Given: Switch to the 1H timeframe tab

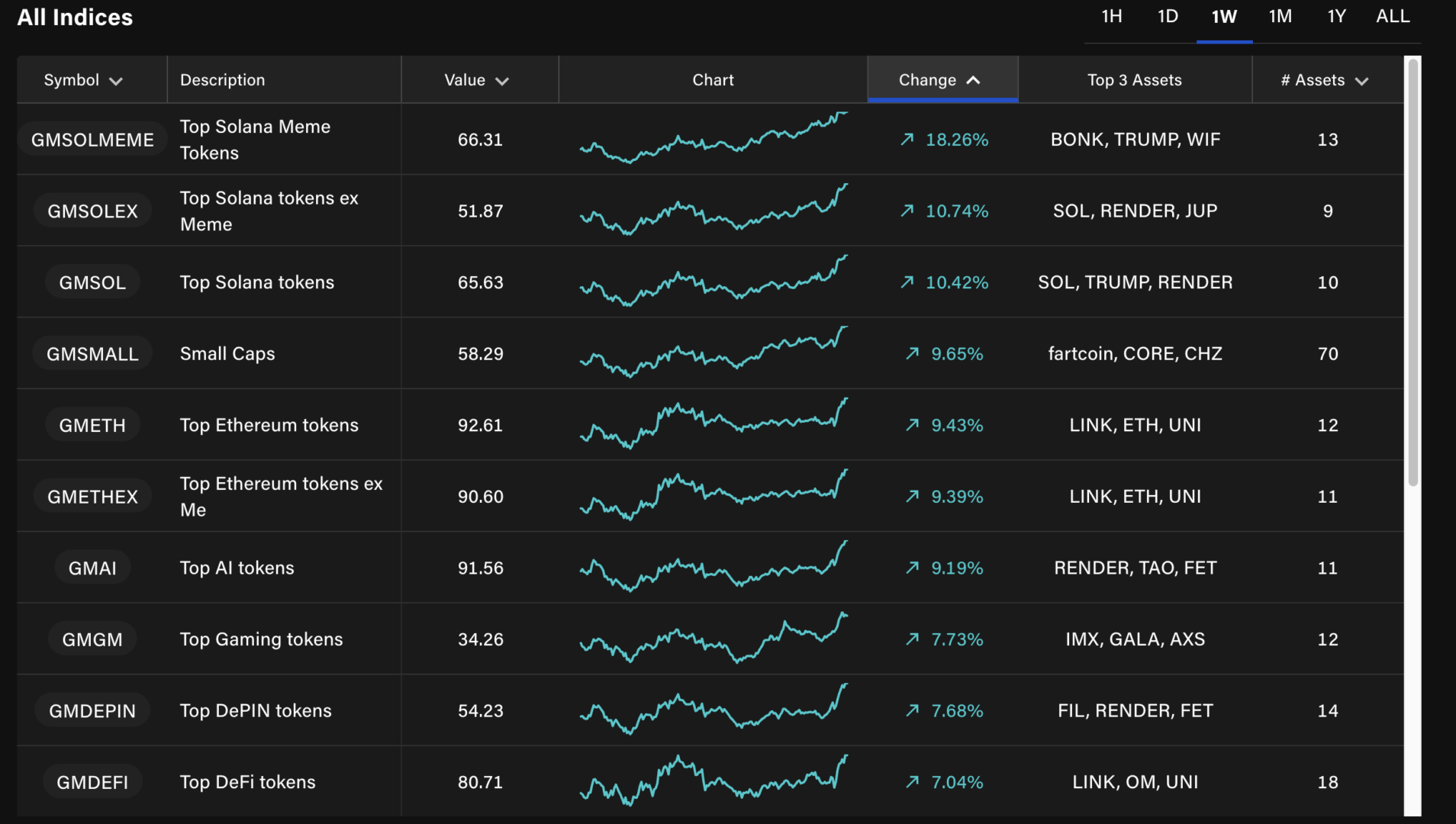Looking at the screenshot, I should [1111, 17].
